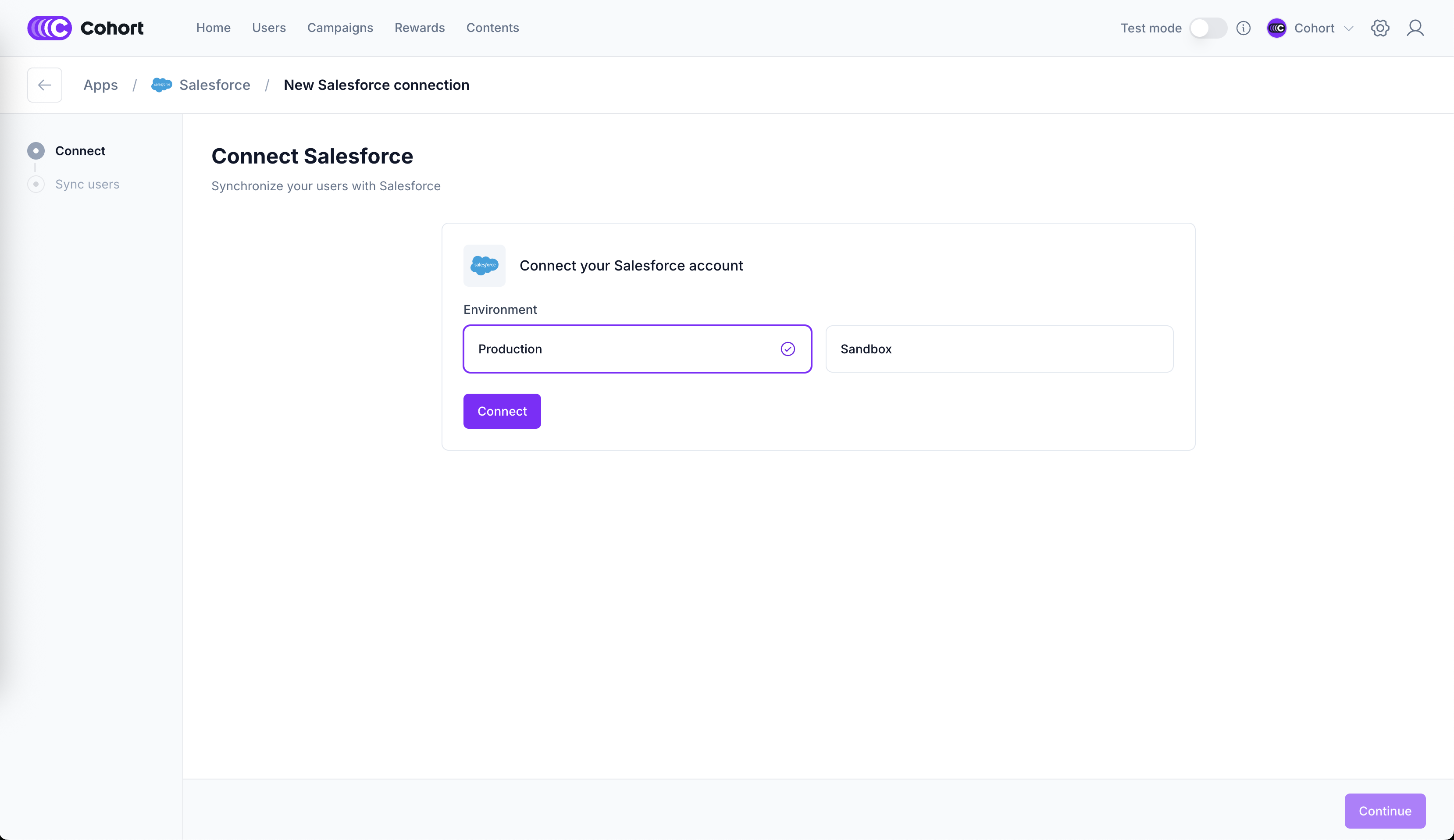Go to the Rewards page

coord(420,28)
